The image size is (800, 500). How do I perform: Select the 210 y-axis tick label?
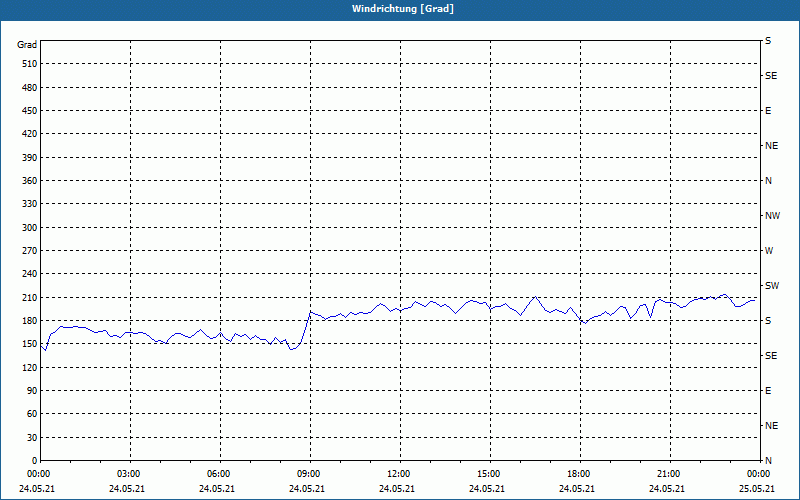pyautogui.click(x=30, y=297)
